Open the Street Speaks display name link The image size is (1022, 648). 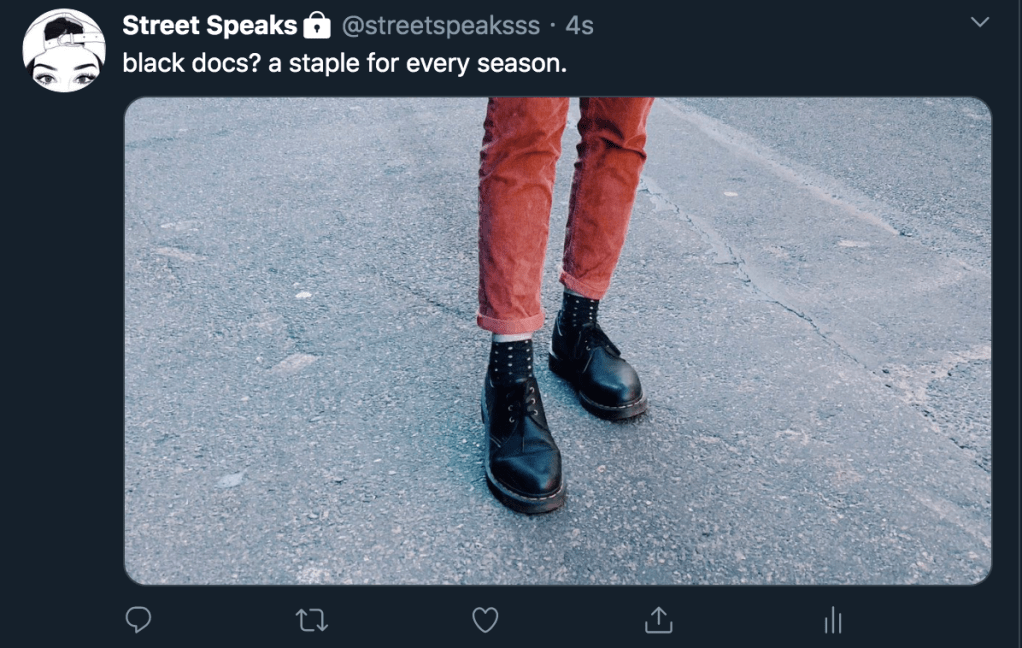tap(209, 25)
